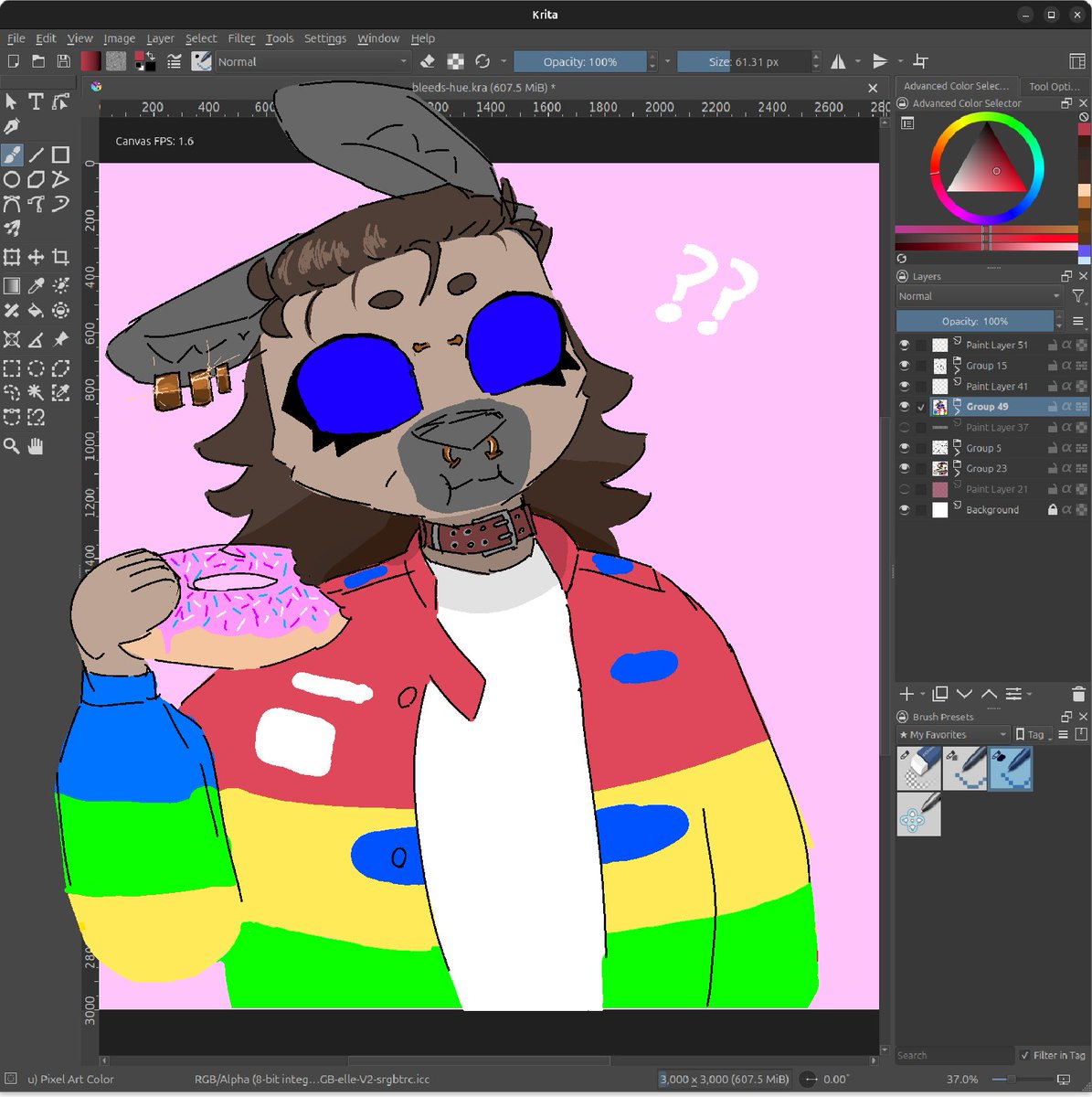Select the Measure tool
This screenshot has height=1097, width=1092.
[36, 339]
